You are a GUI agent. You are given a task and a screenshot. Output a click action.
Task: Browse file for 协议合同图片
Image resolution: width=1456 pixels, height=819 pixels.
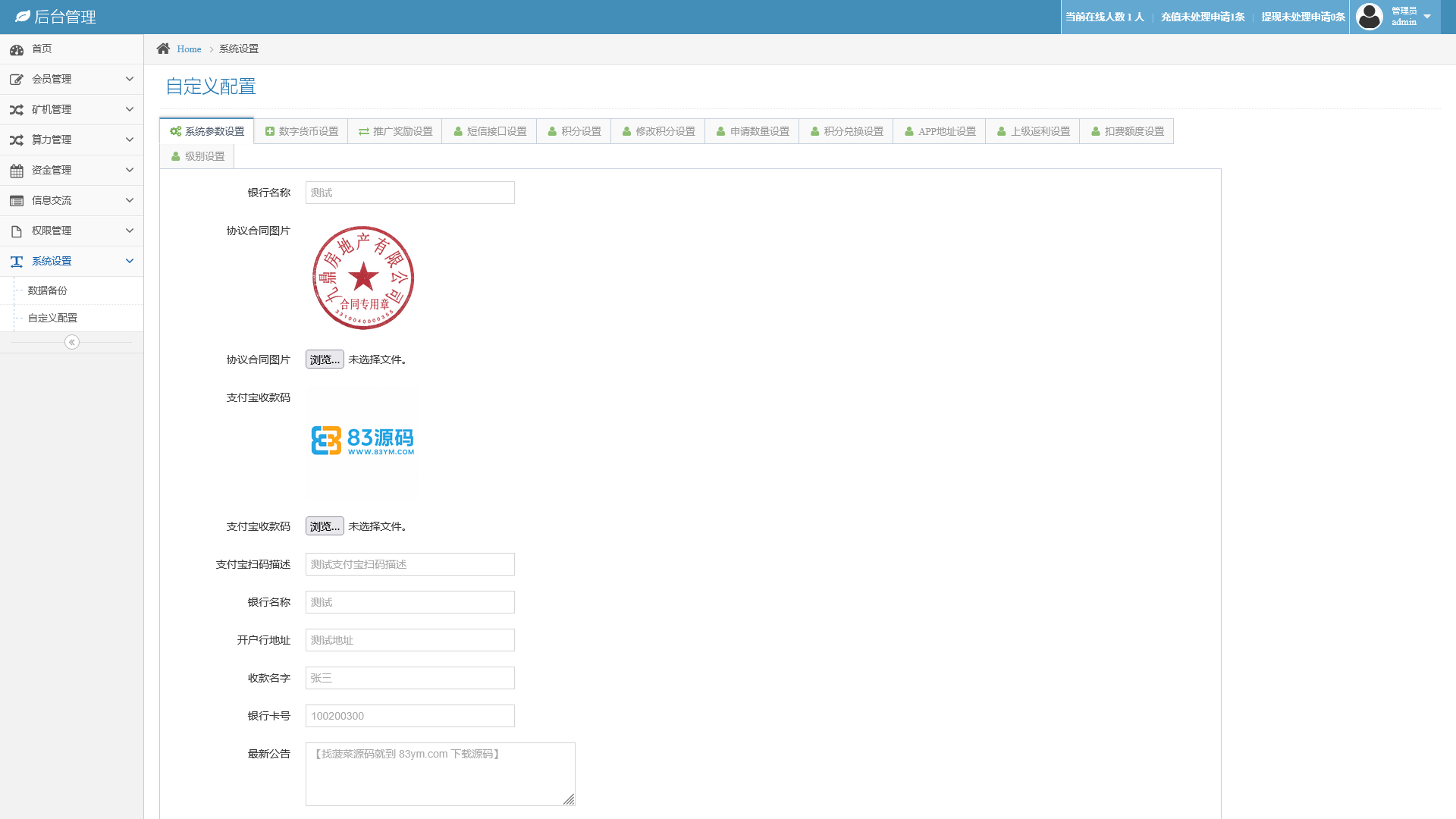pos(325,359)
